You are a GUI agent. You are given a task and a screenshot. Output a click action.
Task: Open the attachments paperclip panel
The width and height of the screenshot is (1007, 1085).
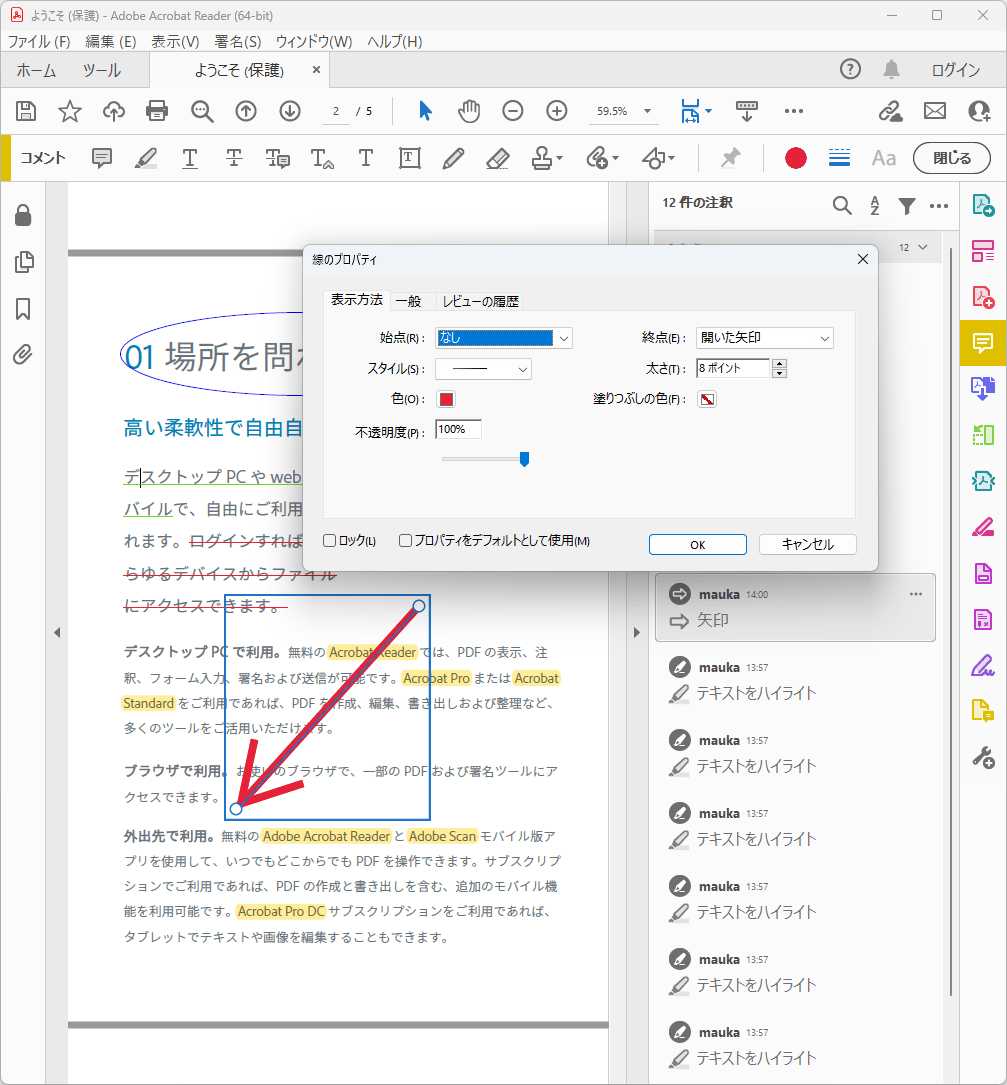[x=23, y=355]
